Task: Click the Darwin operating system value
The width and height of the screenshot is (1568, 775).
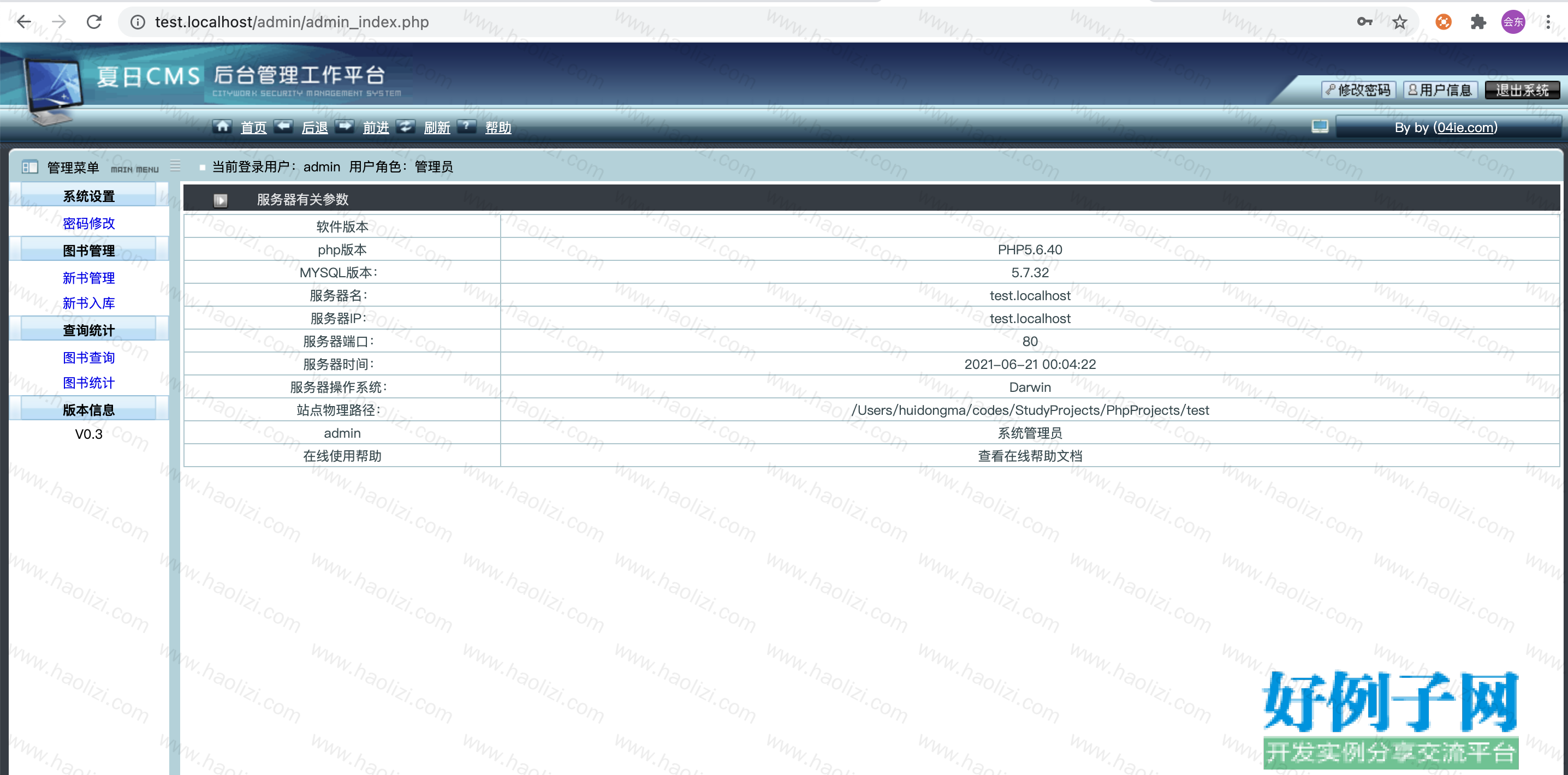Action: [1030, 387]
